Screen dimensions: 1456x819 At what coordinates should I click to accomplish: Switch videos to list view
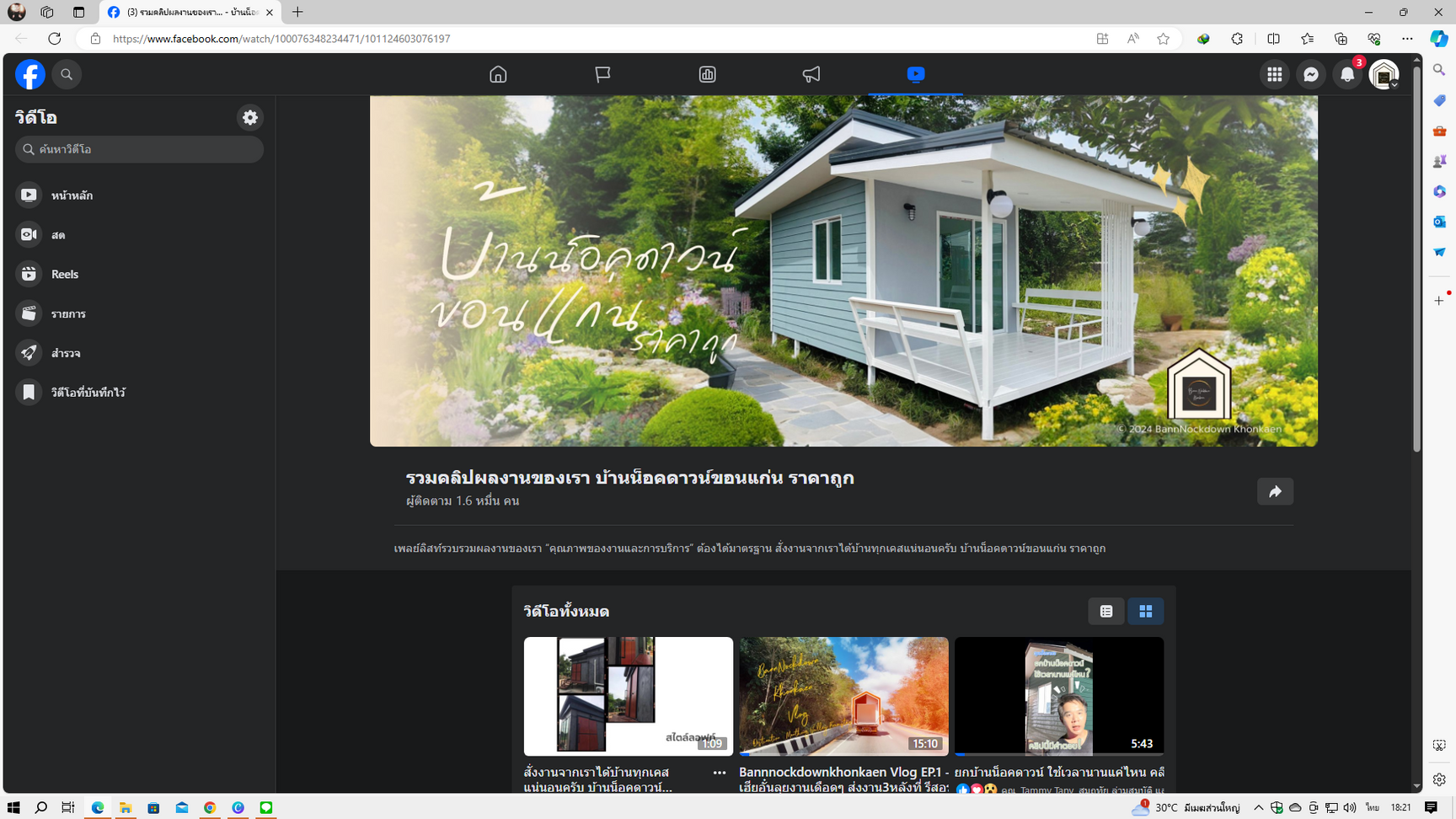point(1106,612)
